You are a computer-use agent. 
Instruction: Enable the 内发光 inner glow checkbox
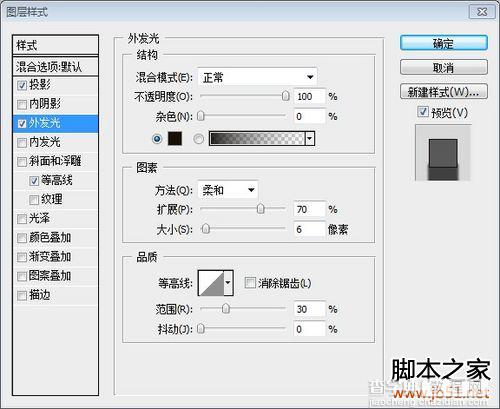(22, 143)
